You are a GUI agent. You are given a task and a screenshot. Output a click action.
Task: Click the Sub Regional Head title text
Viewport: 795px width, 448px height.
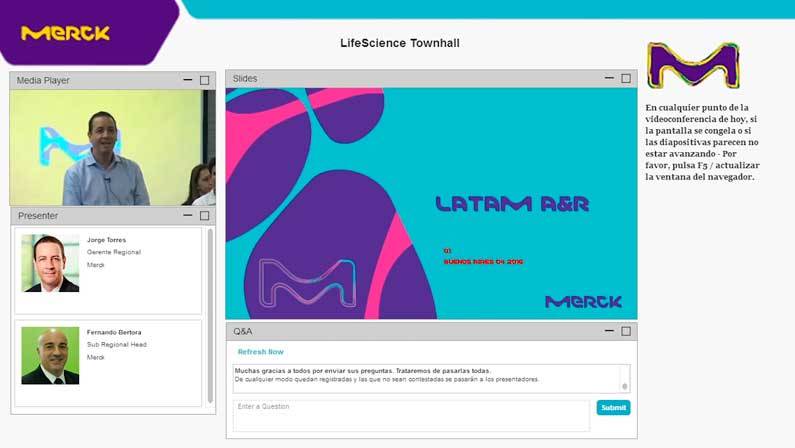click(117, 345)
